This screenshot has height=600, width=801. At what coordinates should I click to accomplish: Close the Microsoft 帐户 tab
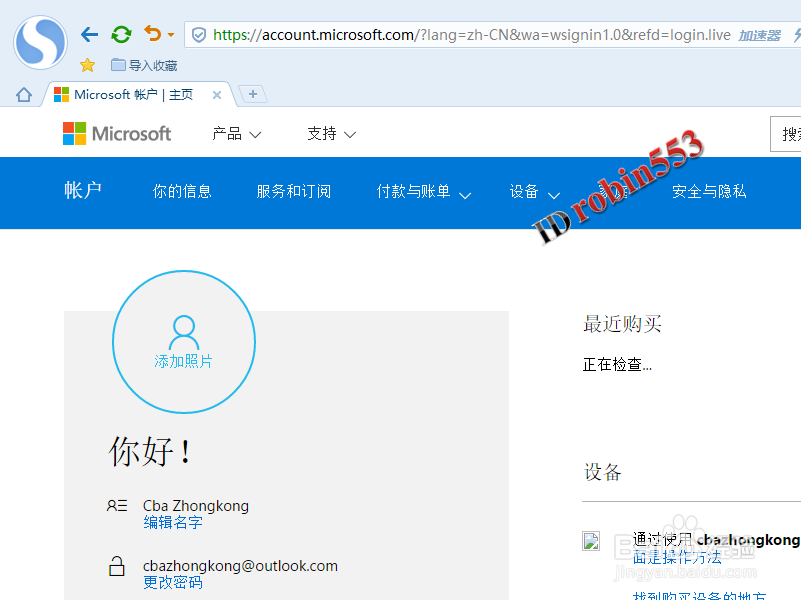217,95
